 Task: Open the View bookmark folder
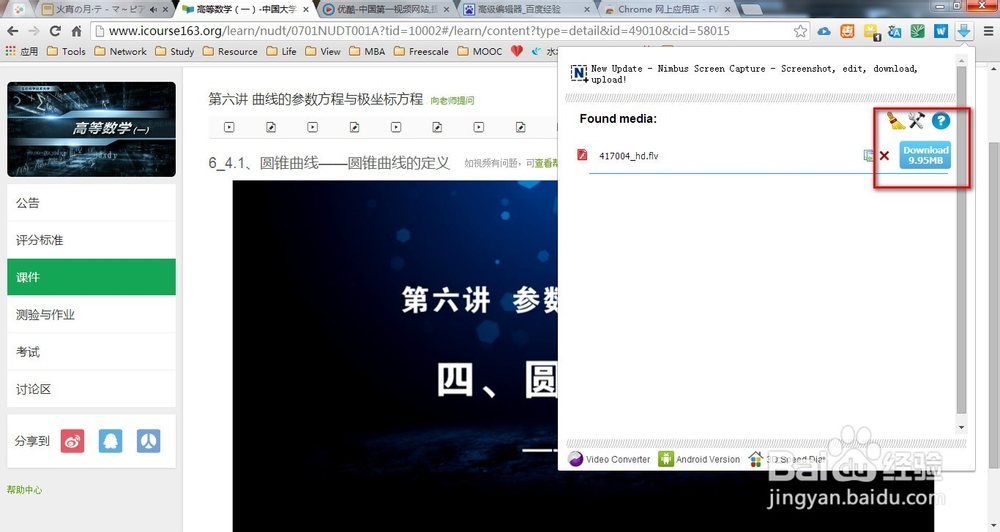coord(323,51)
